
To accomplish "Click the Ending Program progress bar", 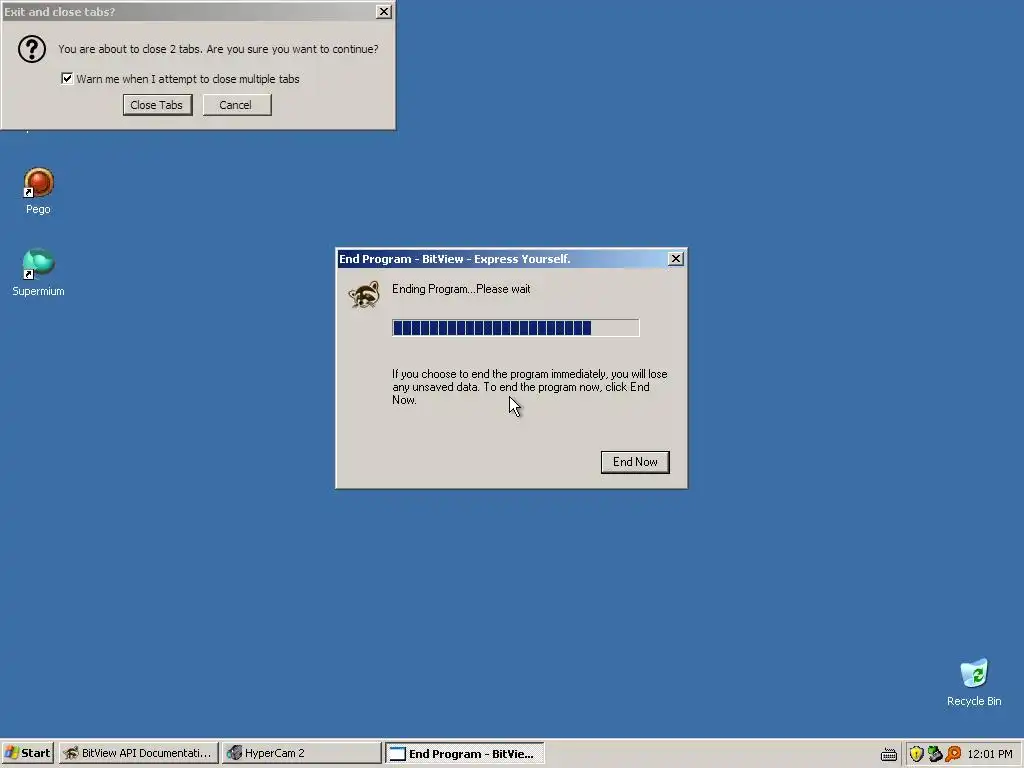I will pos(515,328).
